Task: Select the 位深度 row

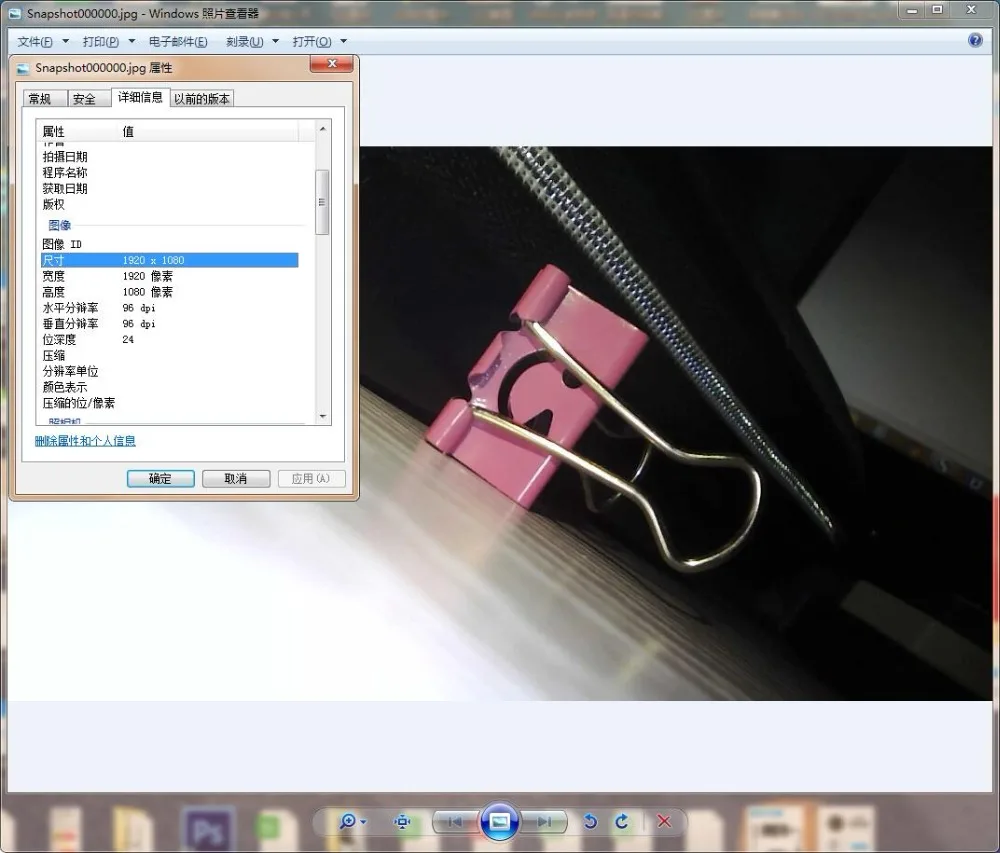Action: [169, 340]
